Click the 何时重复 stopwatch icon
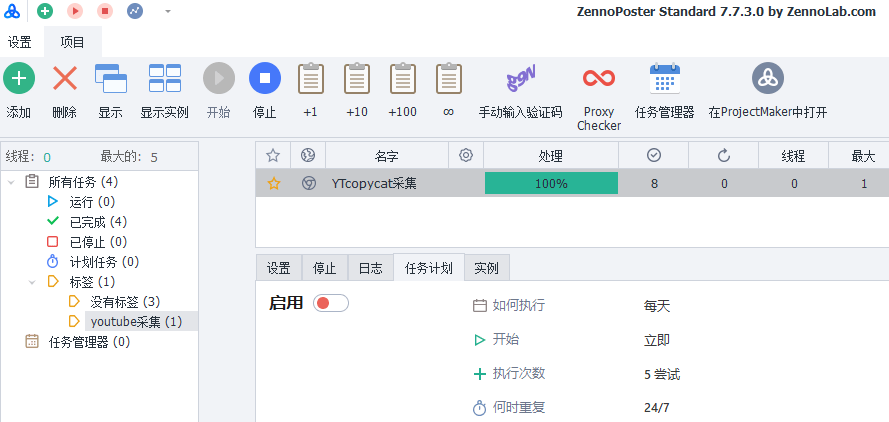The image size is (889, 422). click(480, 408)
